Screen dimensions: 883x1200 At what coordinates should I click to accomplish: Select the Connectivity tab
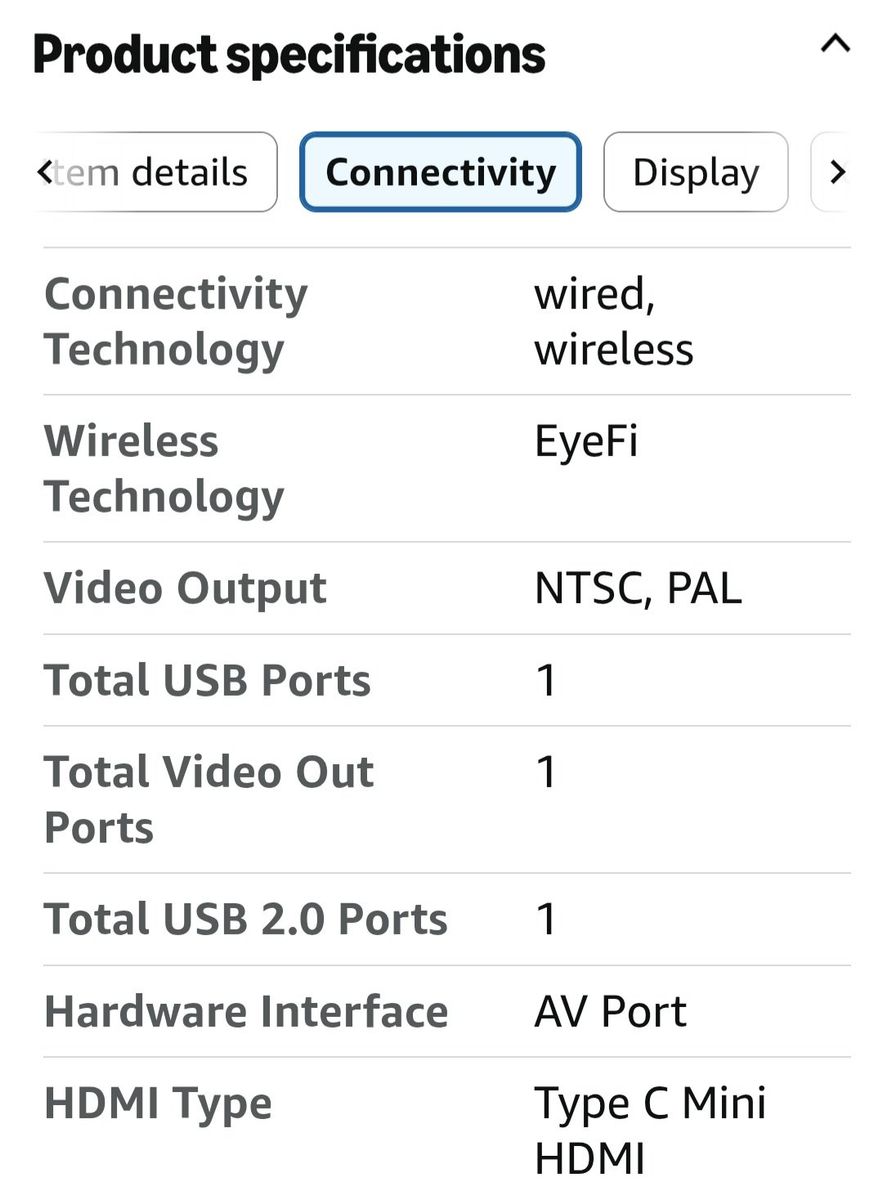point(440,172)
